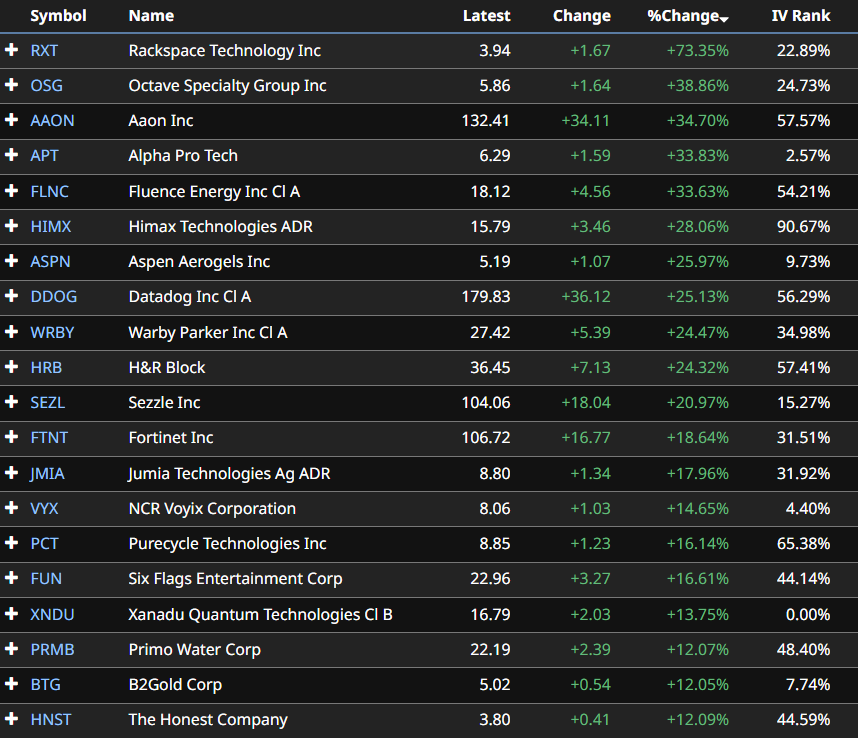Click plus icon beside SEZL
858x738 pixels.
(x=11, y=402)
